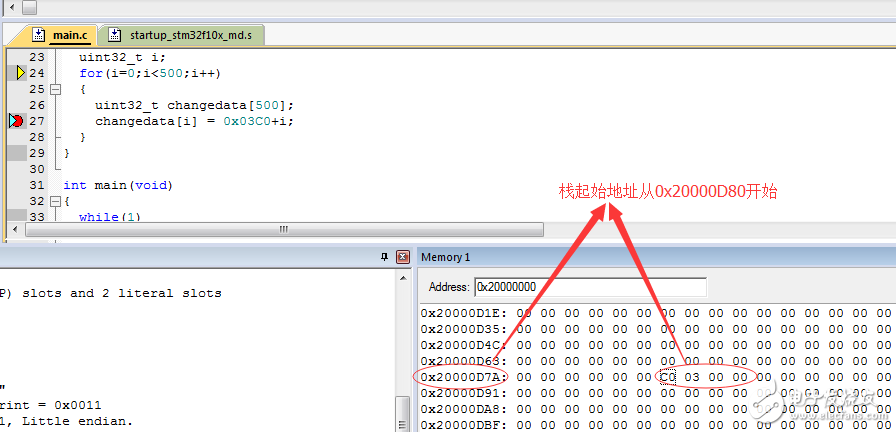
Task: Click the C0 byte in memory row 0x20000D7A
Action: tap(668, 377)
